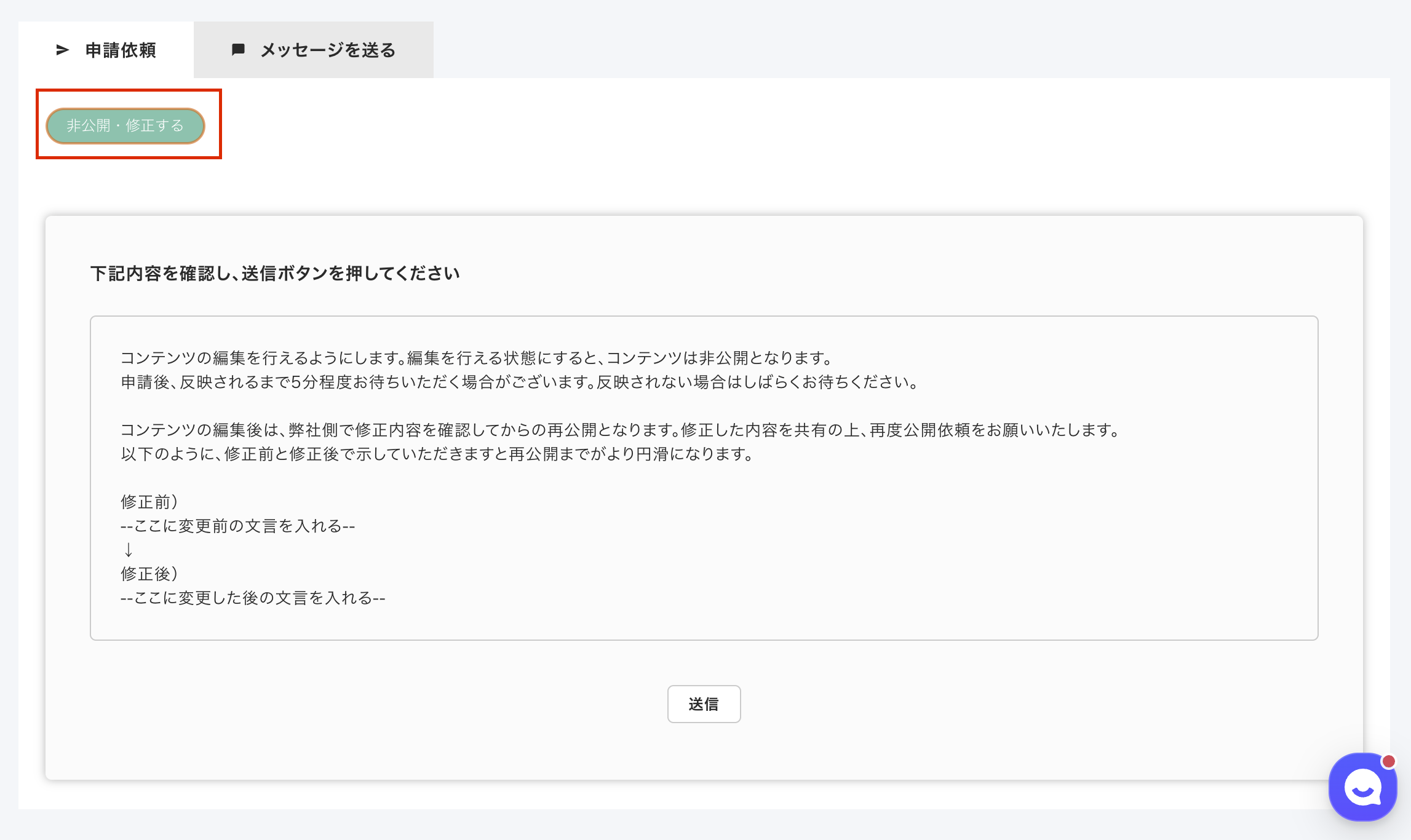Click the line starting 以下のように、修正前と修正後で
1411x840 pixels.
[x=437, y=454]
